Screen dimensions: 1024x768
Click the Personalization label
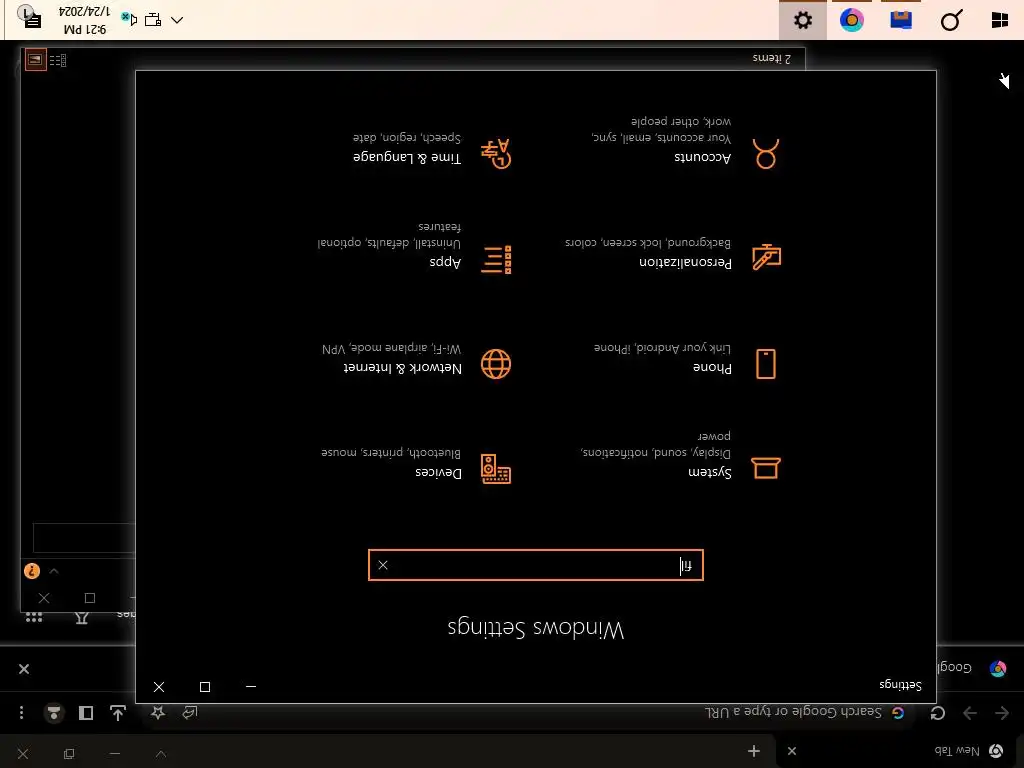(x=685, y=263)
